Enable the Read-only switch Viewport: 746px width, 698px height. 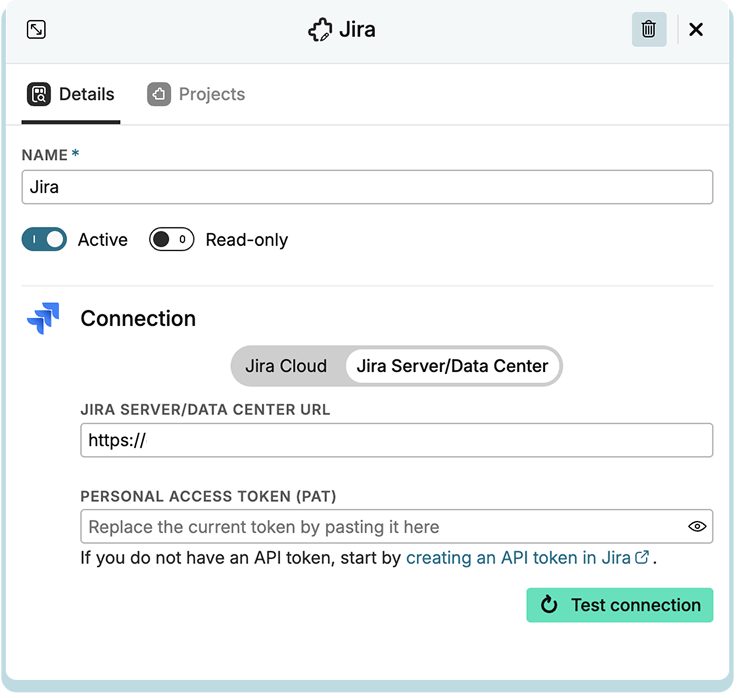[x=171, y=239]
